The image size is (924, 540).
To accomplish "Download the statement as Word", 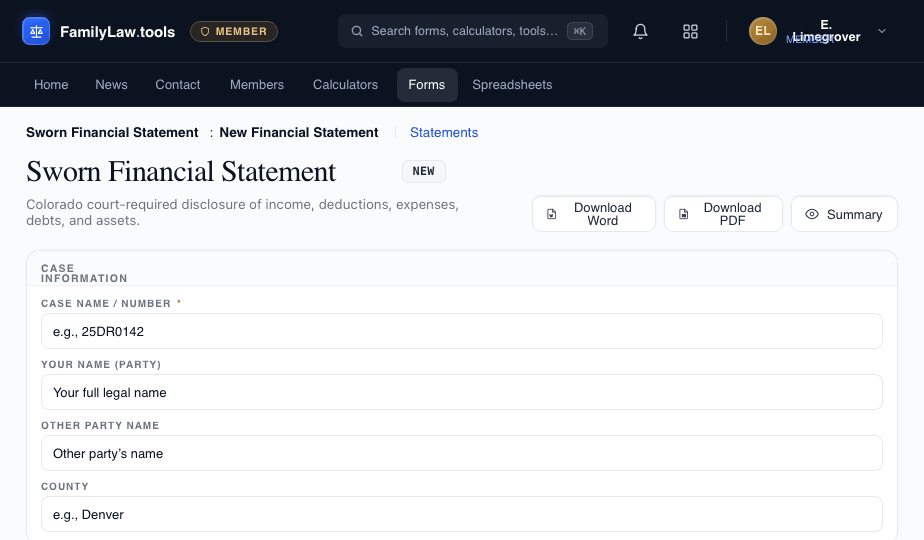I will 593,214.
